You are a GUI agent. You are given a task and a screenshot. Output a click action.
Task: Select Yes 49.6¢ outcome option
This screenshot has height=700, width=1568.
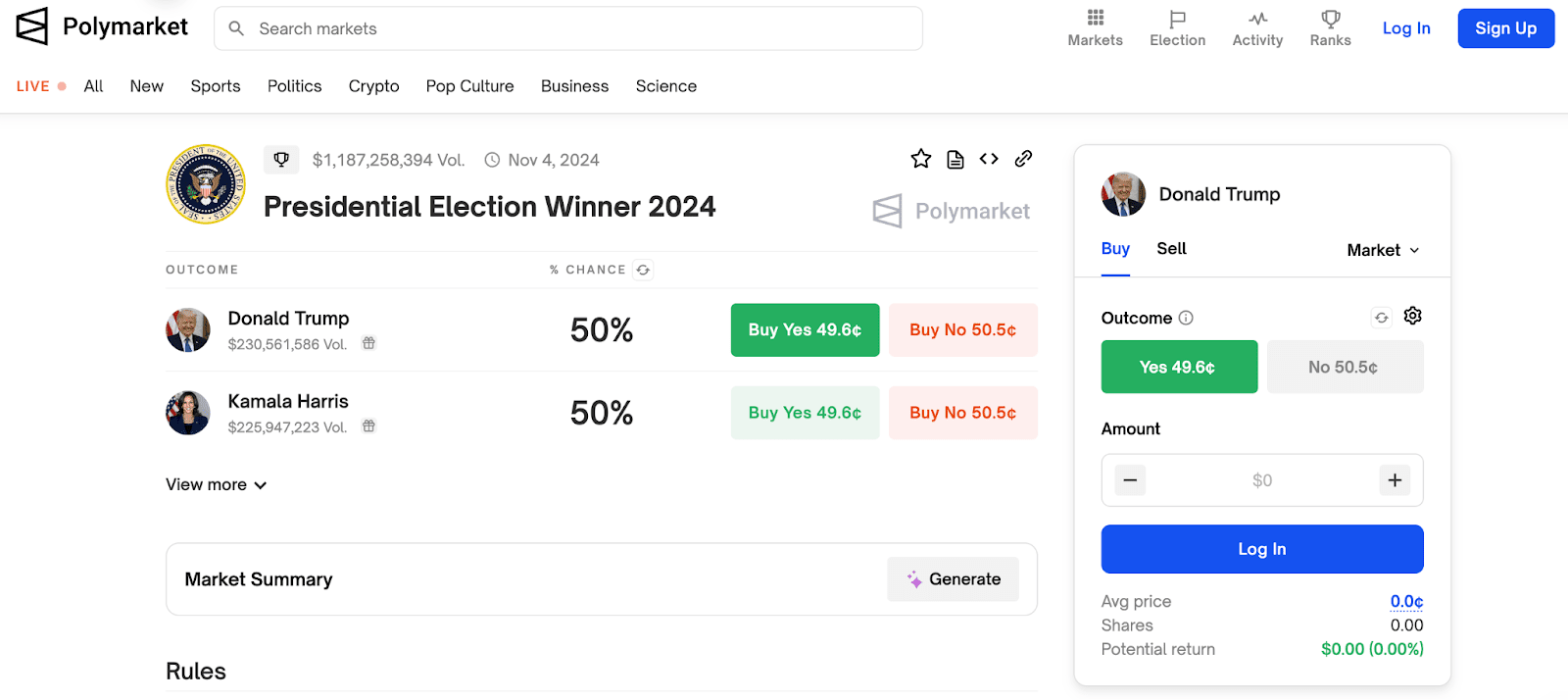(1178, 367)
